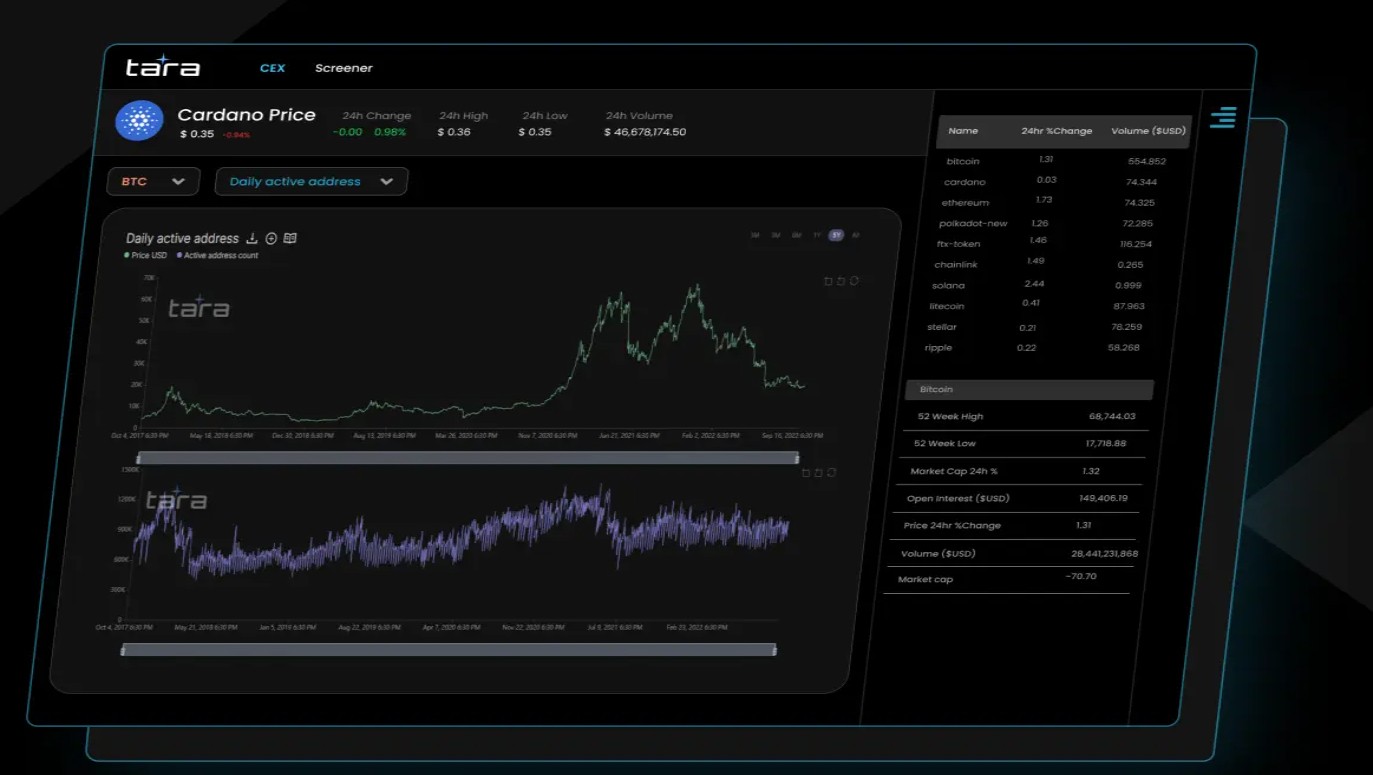Toggle the Active address count legend series
This screenshot has height=775, width=1373.
218,256
